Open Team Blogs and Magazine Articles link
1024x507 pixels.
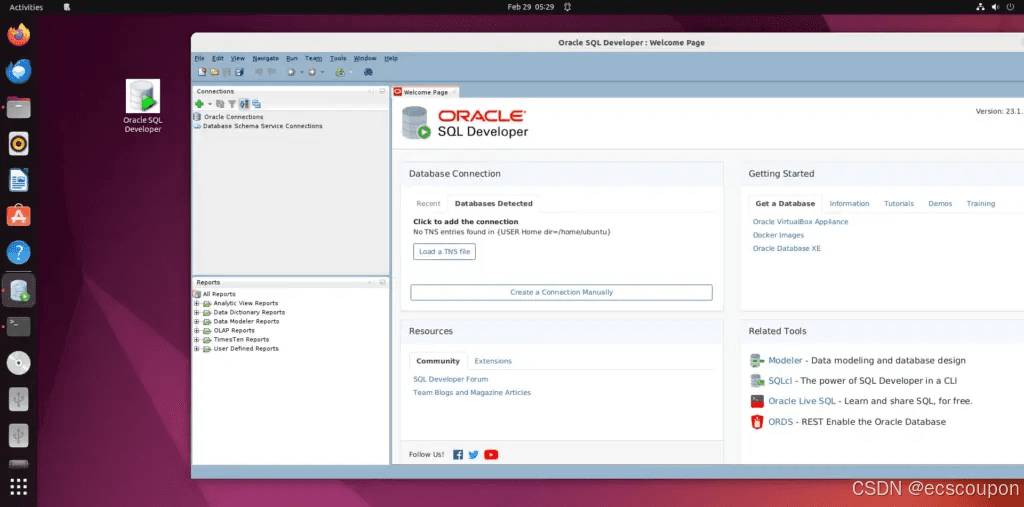(472, 393)
